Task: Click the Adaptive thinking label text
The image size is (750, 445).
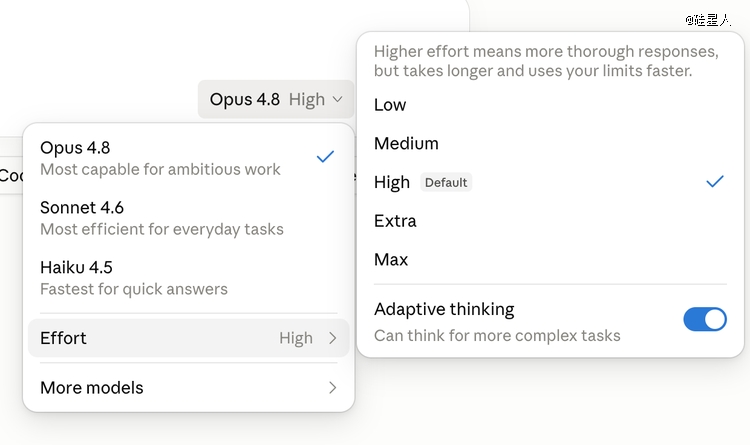Action: (x=444, y=310)
